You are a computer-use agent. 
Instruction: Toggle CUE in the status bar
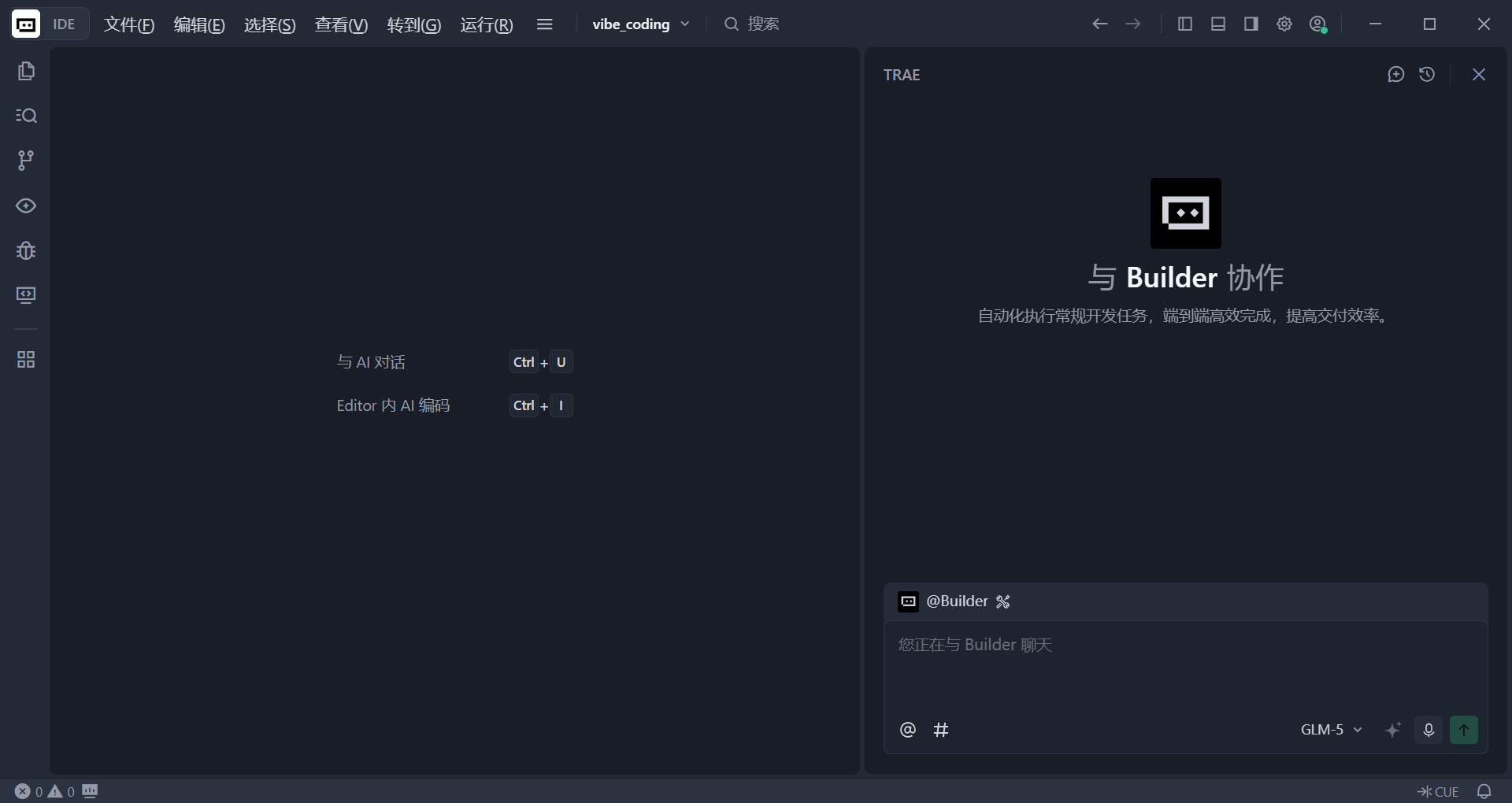(x=1438, y=791)
